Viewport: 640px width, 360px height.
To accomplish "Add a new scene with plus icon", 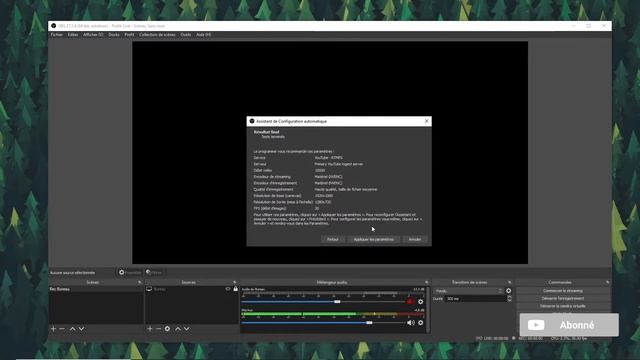I will 53,329.
